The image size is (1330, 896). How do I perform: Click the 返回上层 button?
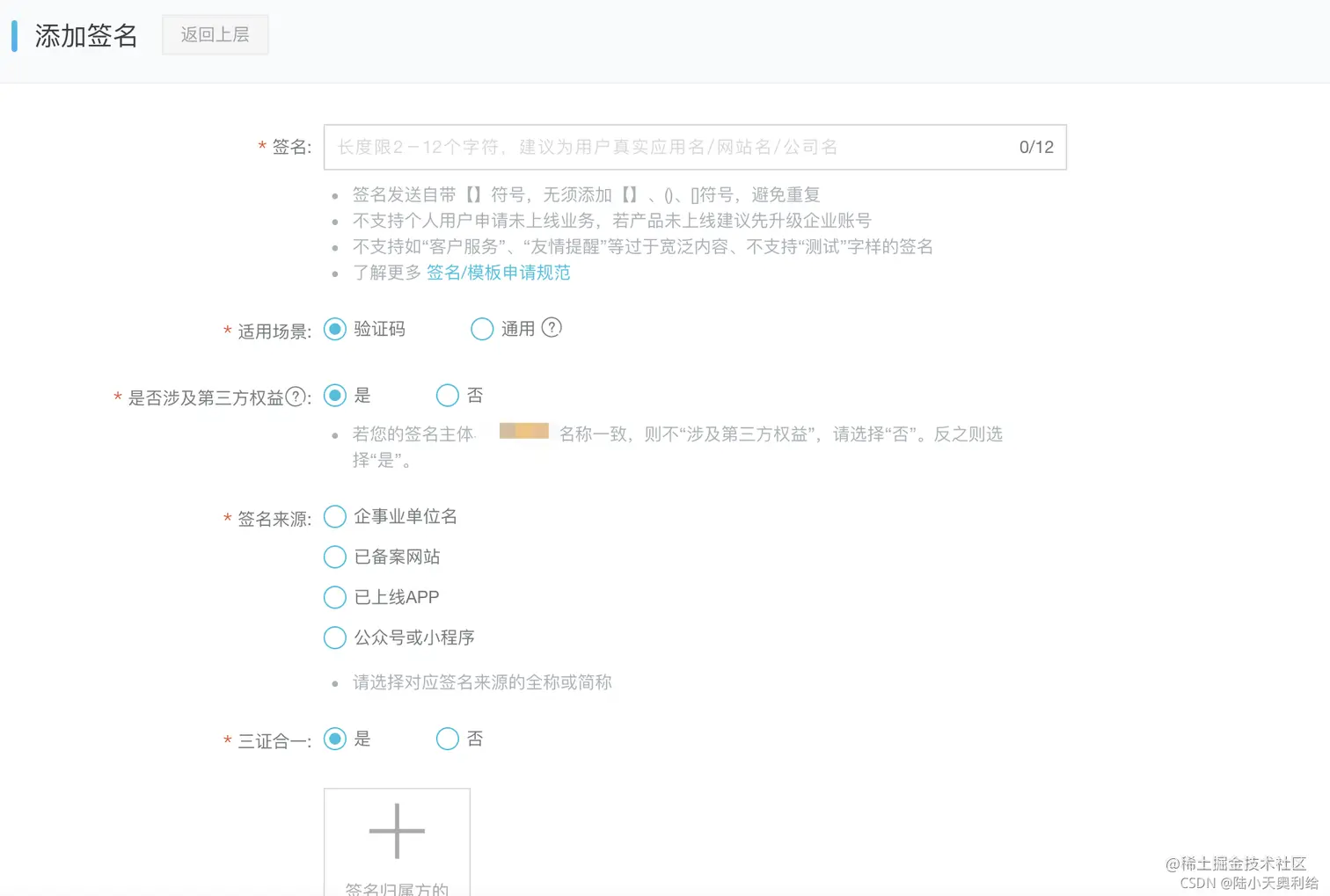click(x=215, y=34)
